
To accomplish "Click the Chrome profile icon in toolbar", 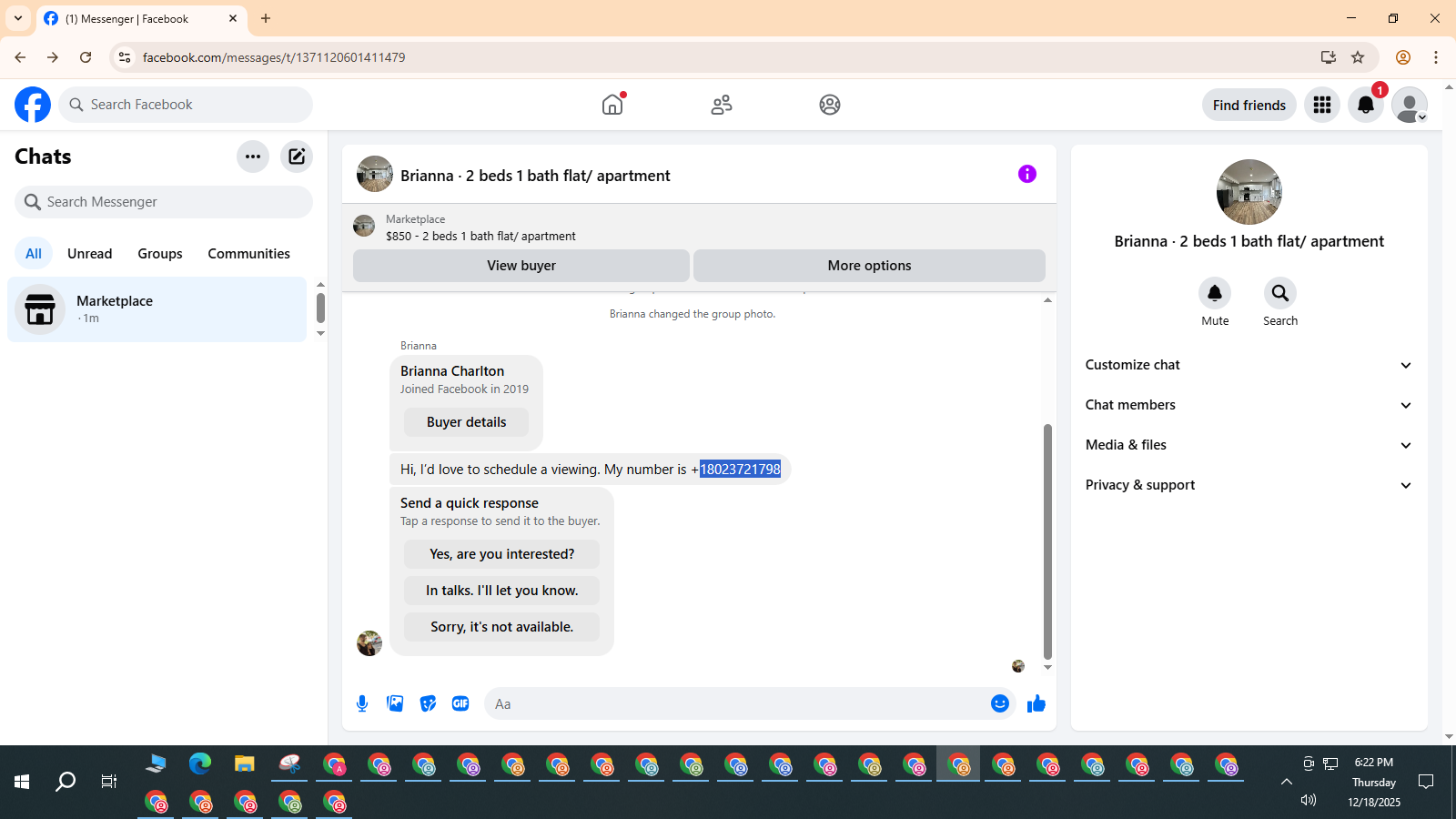I will (1403, 57).
